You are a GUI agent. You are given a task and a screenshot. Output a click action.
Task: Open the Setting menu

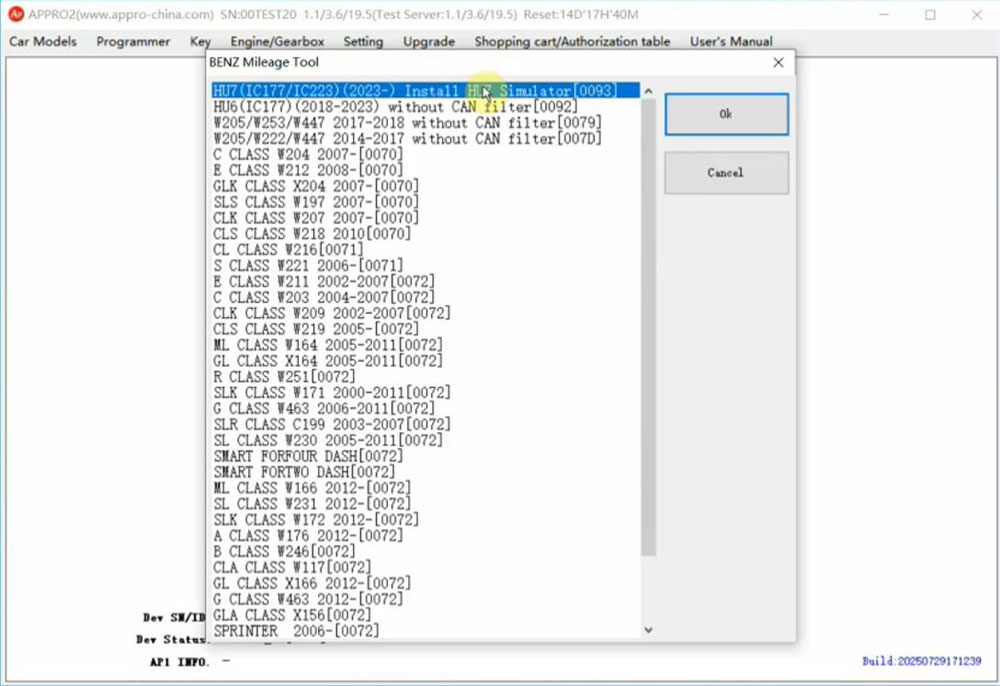click(363, 42)
